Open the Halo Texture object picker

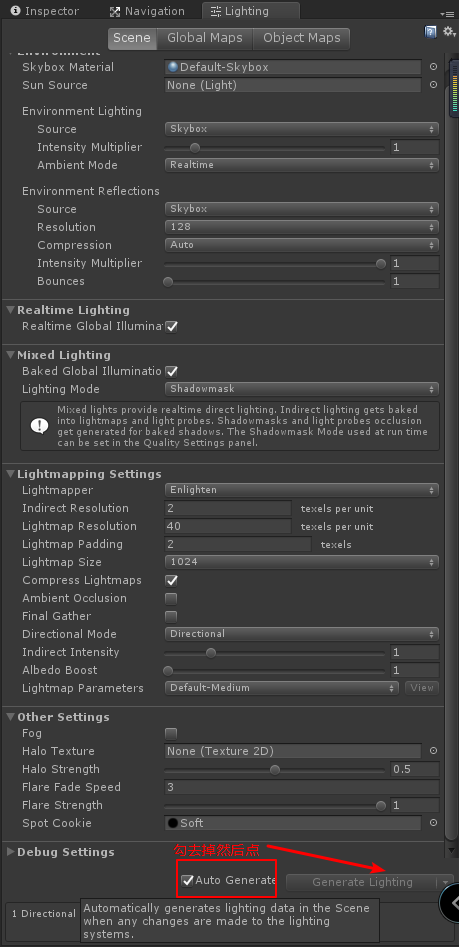433,751
